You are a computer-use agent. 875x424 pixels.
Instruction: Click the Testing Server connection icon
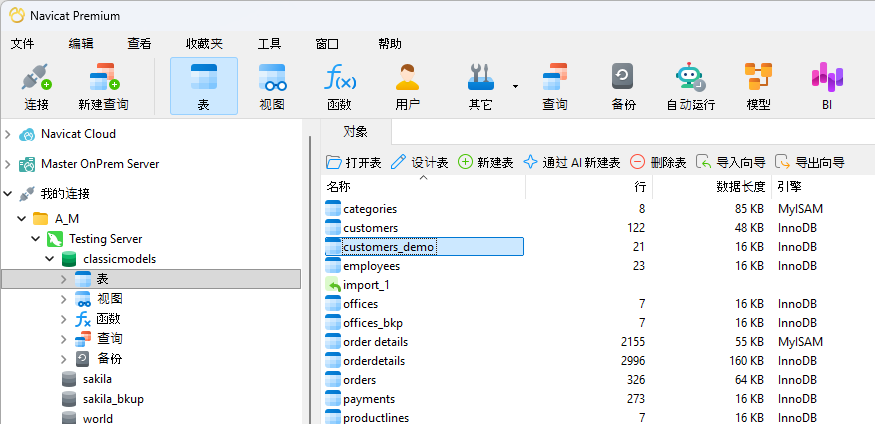coord(55,239)
